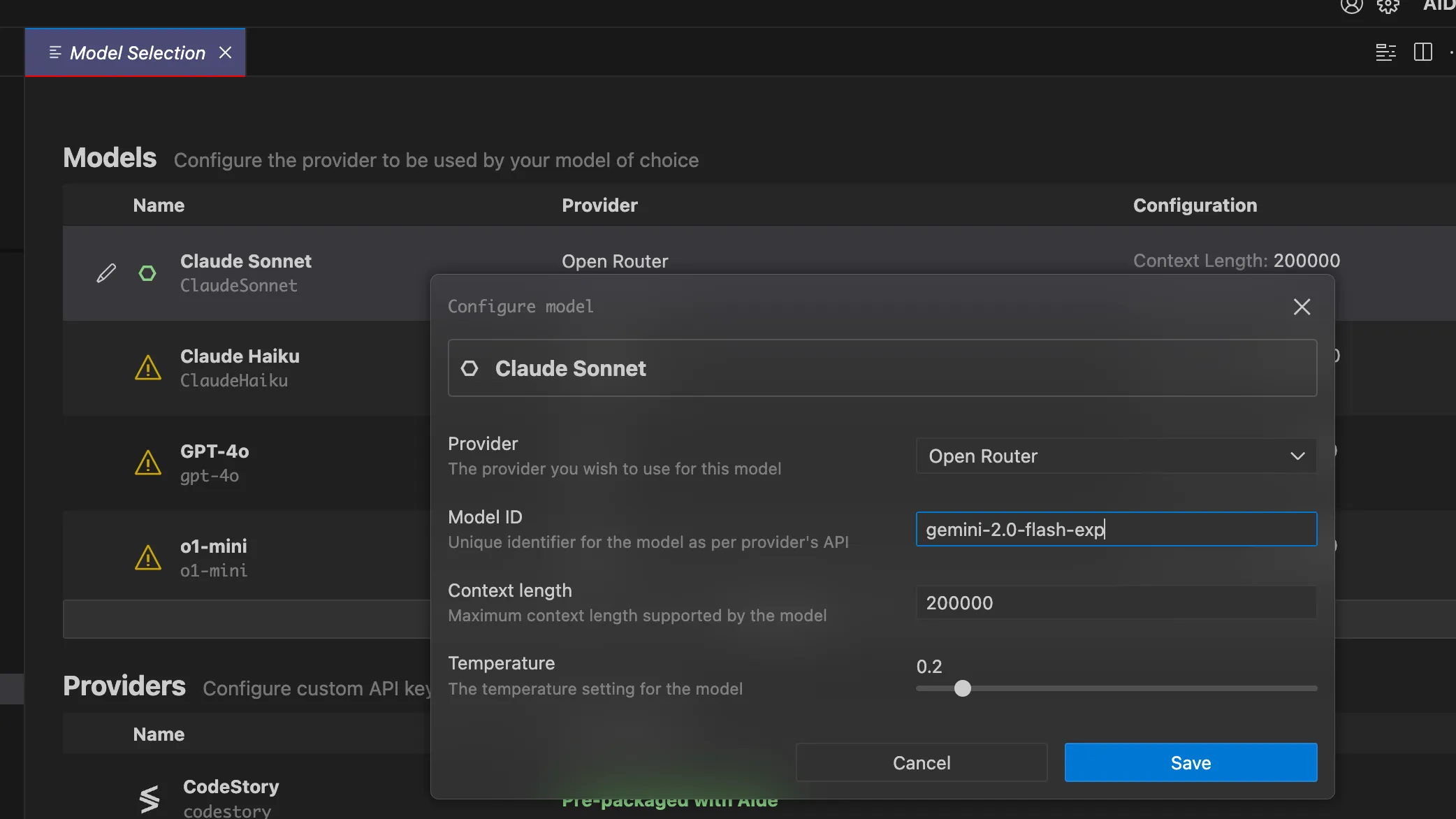Click the temperature value 0.2
The width and height of the screenshot is (1456, 819).
click(929, 667)
